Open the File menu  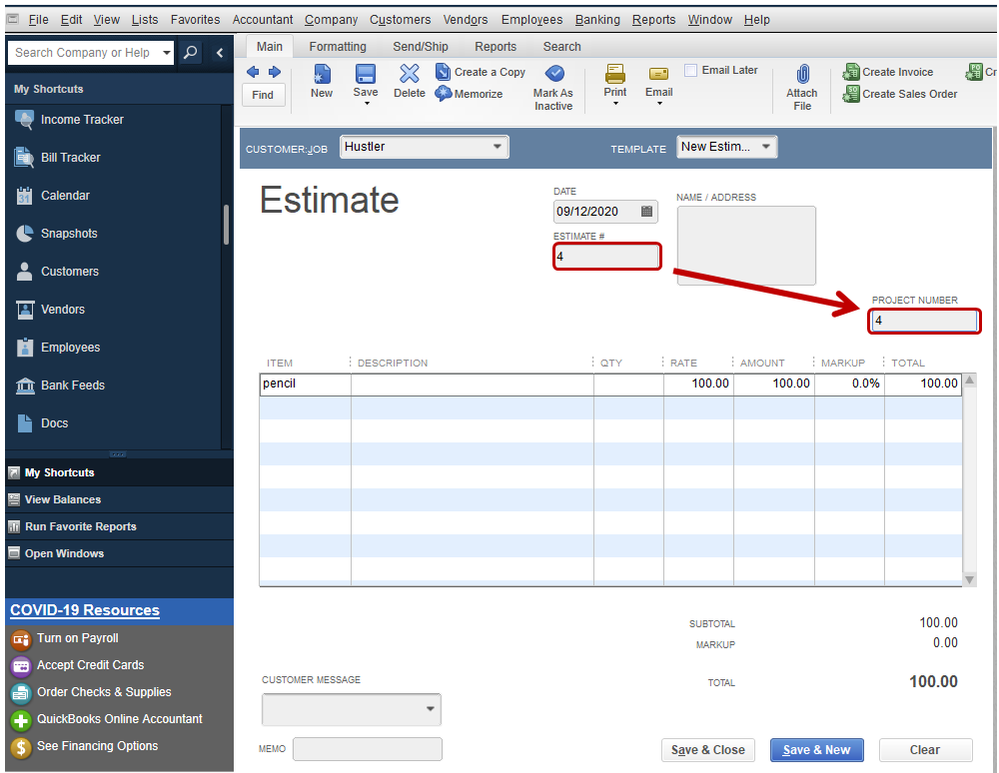coord(38,20)
